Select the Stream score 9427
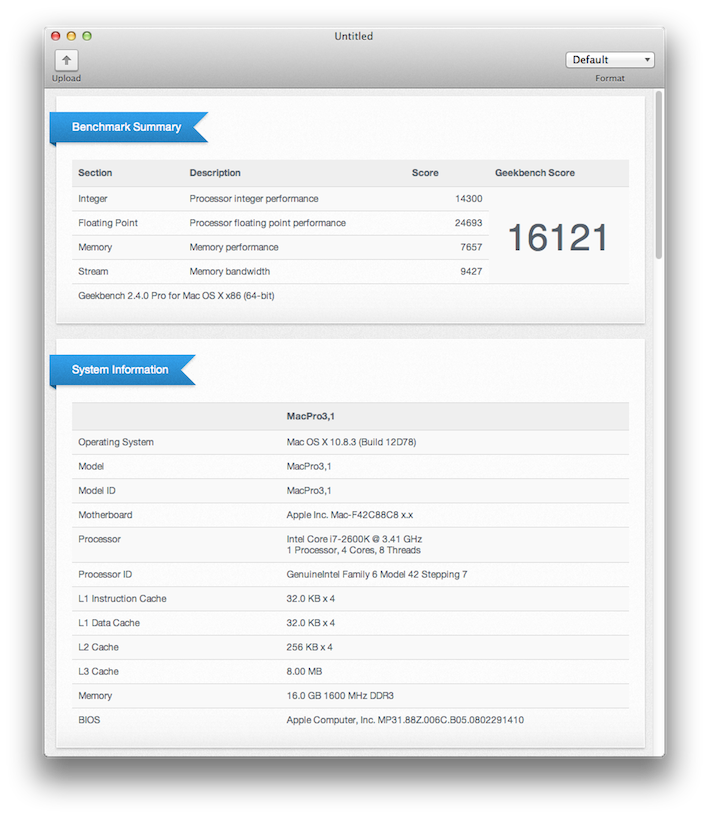Viewport: 709px width, 818px height. point(471,271)
